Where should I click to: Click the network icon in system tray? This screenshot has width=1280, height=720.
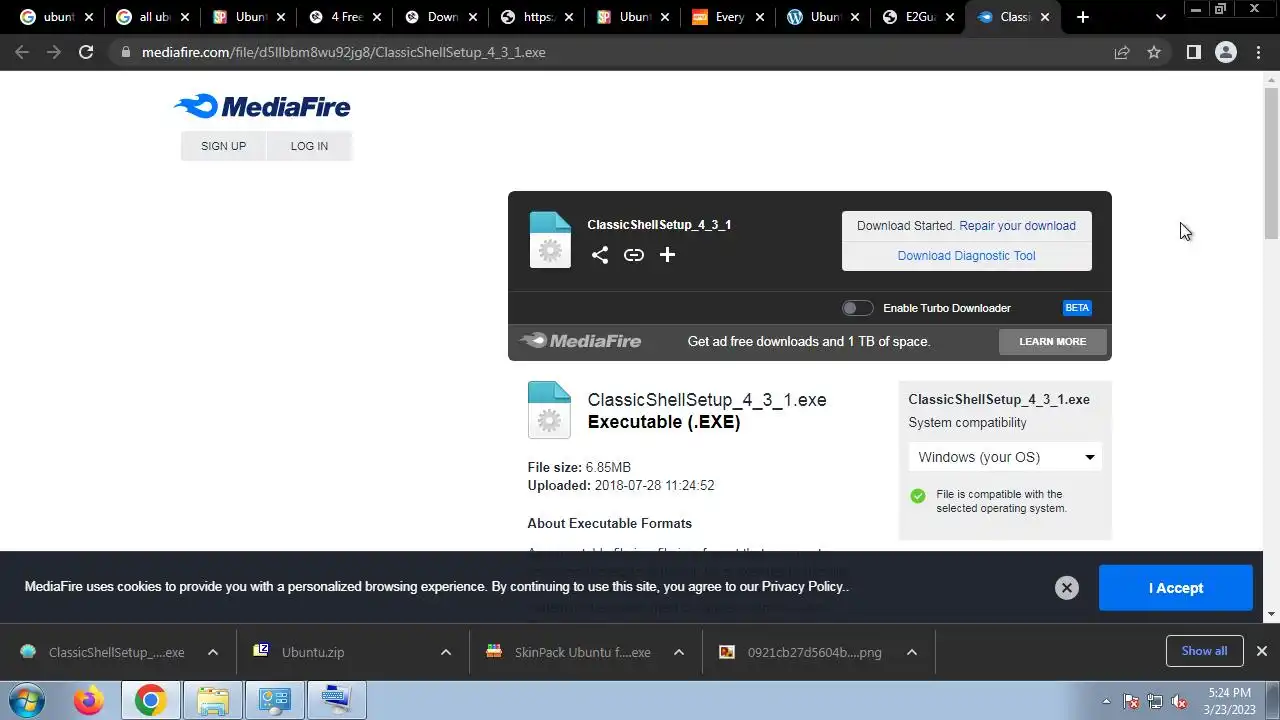(1155, 701)
